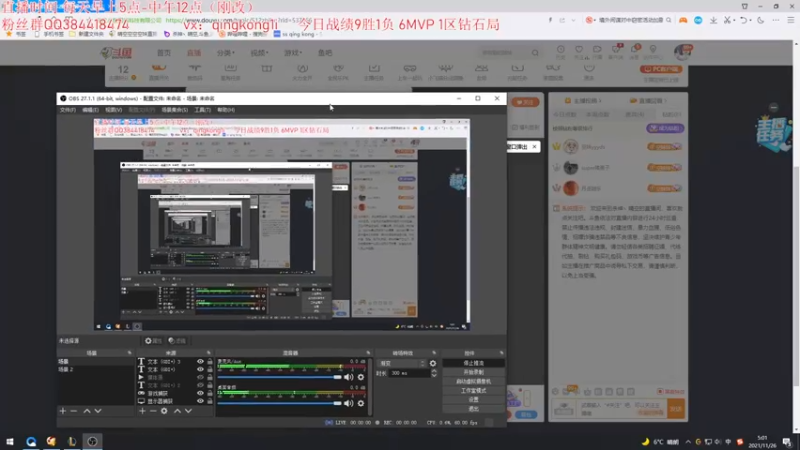Expand the 分类 menu on Douyu
Viewport: 800px width, 450px height.
tap(226, 53)
